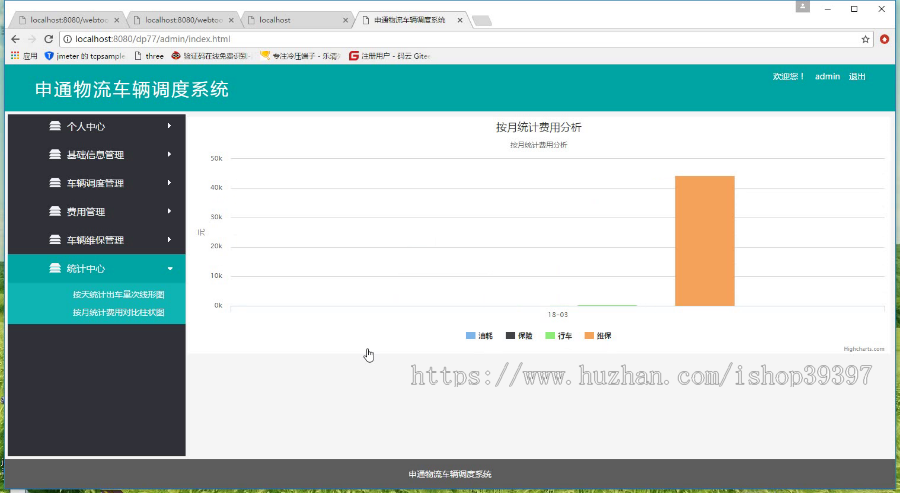Click the x-axis label 18-03
Screen dimensions: 900x493
pyautogui.click(x=557, y=315)
